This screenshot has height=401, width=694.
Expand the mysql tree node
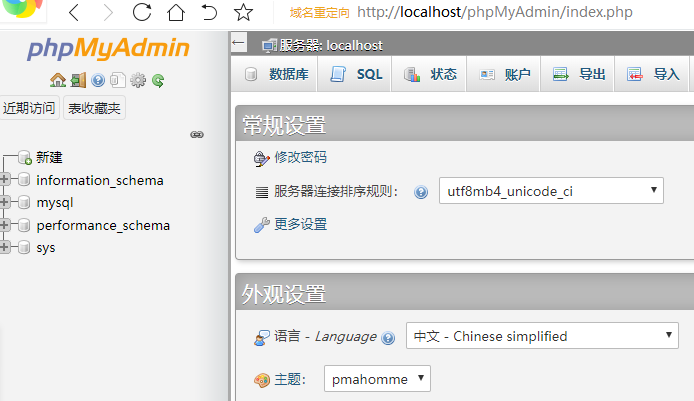point(4,202)
